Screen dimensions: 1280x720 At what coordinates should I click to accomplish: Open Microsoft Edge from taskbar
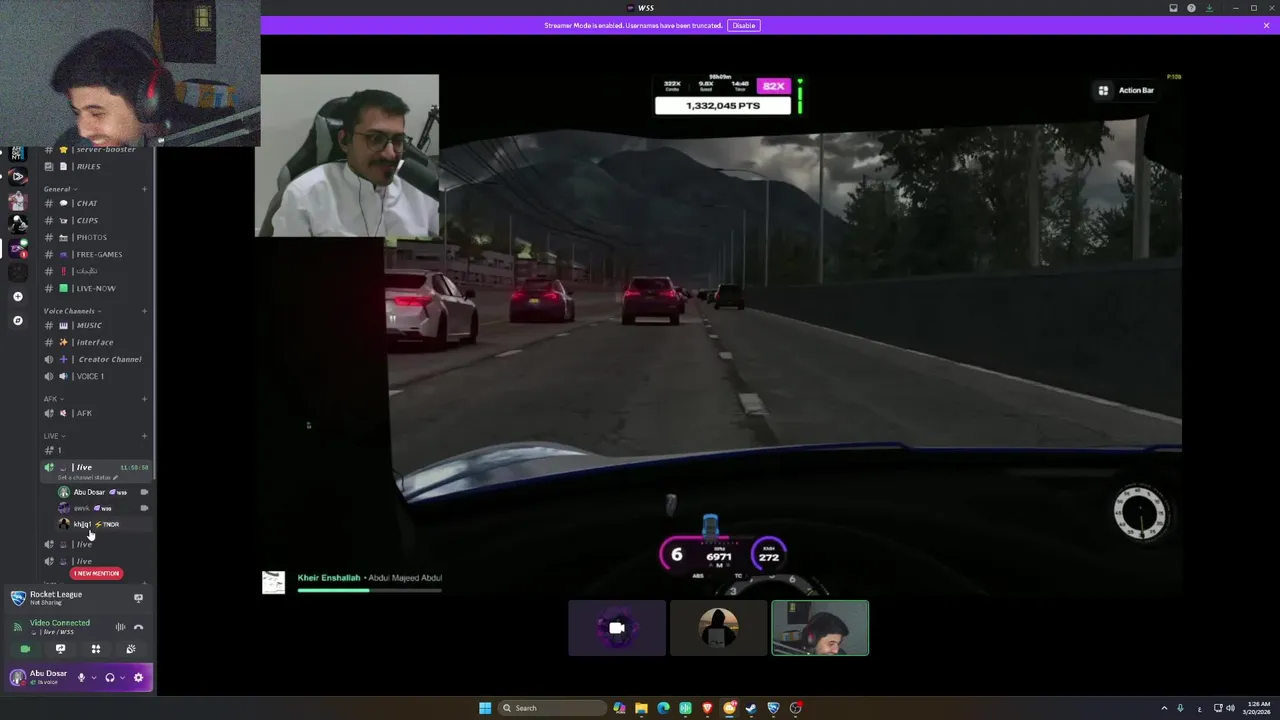tap(663, 708)
